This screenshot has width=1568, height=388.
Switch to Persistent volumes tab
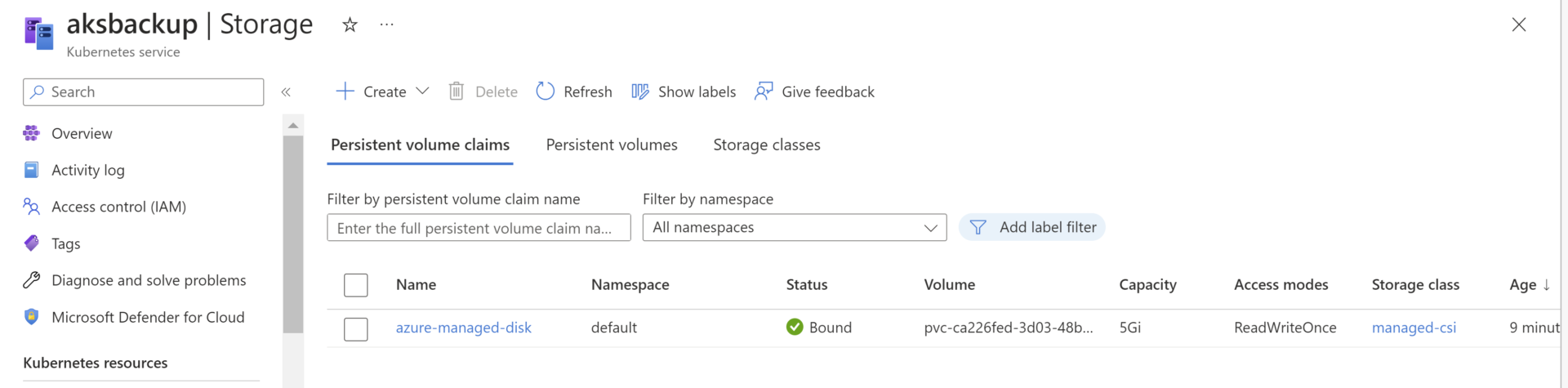612,145
